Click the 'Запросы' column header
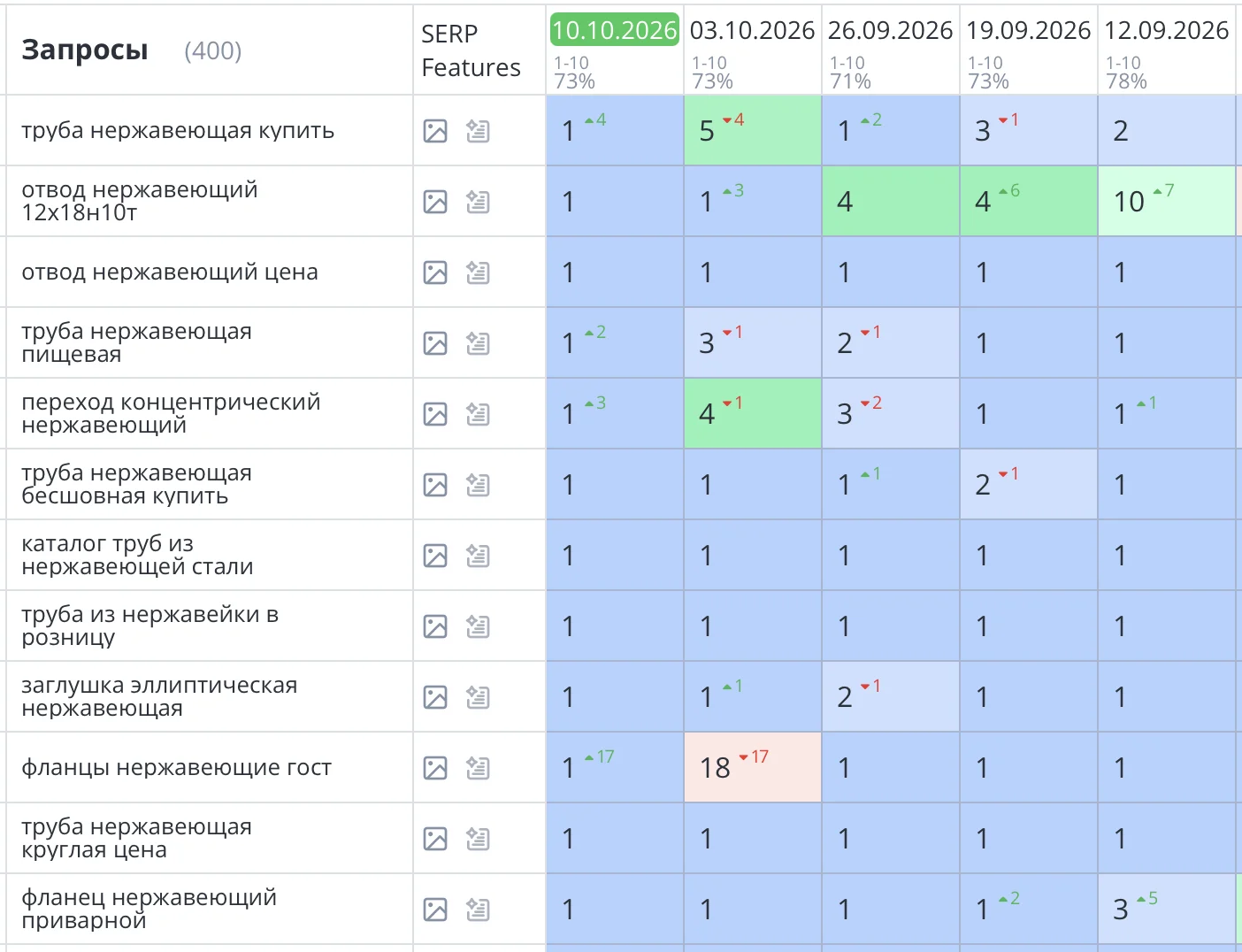Viewport: 1242px width, 952px height. 85,50
